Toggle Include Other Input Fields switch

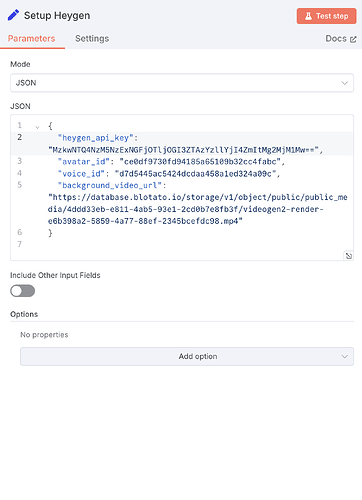coord(22,291)
